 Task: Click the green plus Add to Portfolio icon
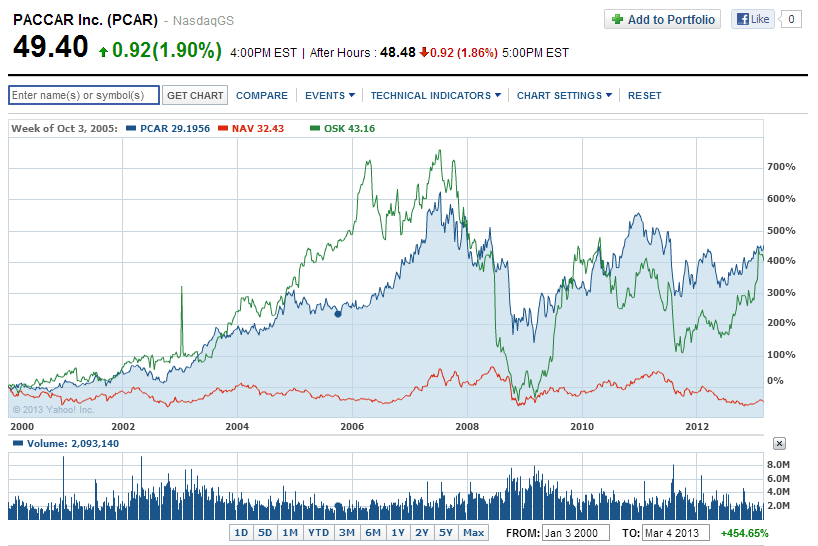point(618,19)
